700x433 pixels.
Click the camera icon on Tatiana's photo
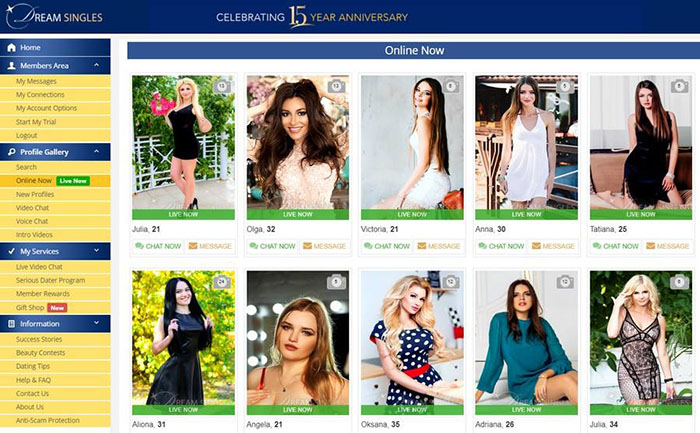pyautogui.click(x=679, y=86)
